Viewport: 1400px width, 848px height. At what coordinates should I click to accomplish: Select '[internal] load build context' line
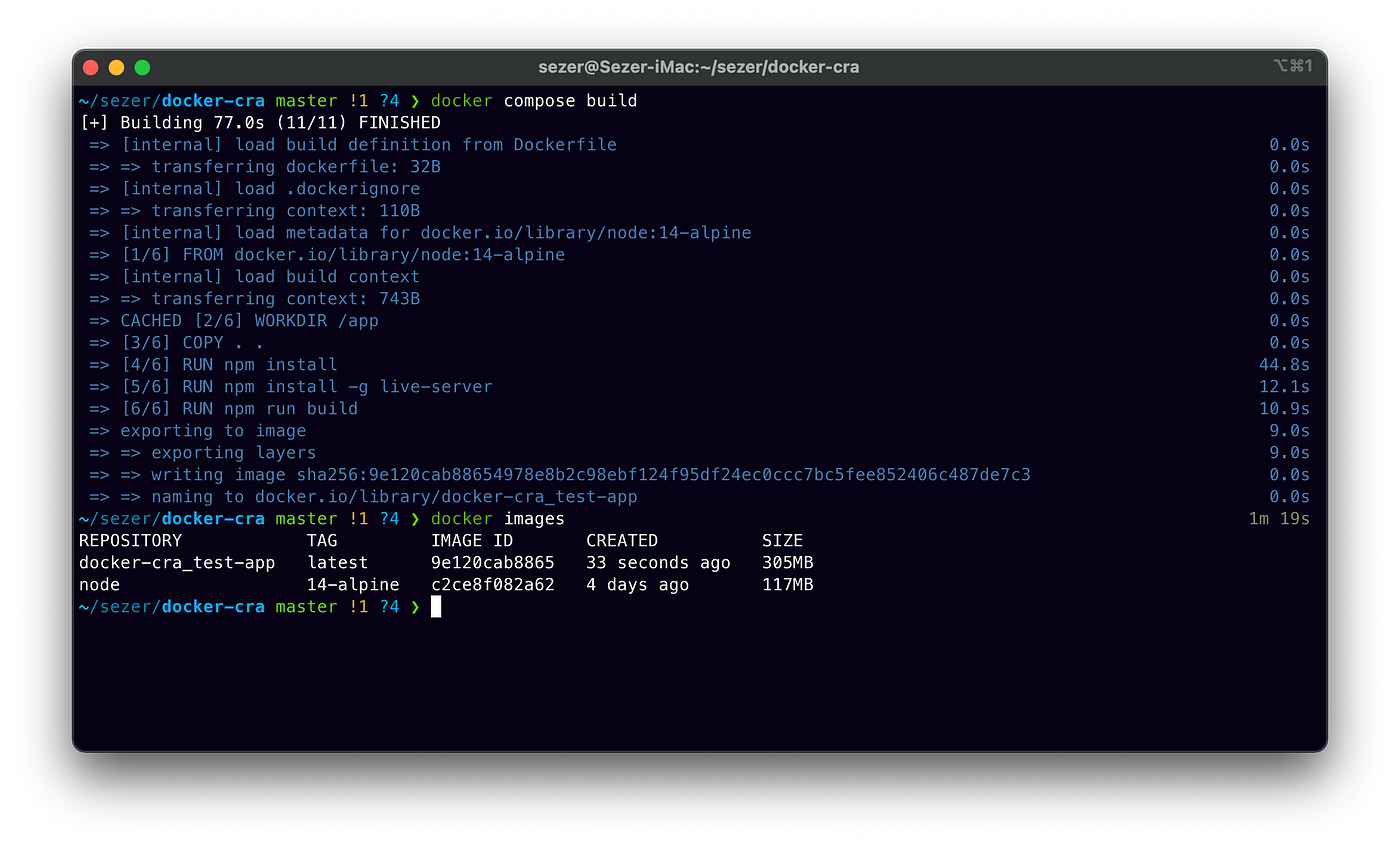(x=255, y=277)
